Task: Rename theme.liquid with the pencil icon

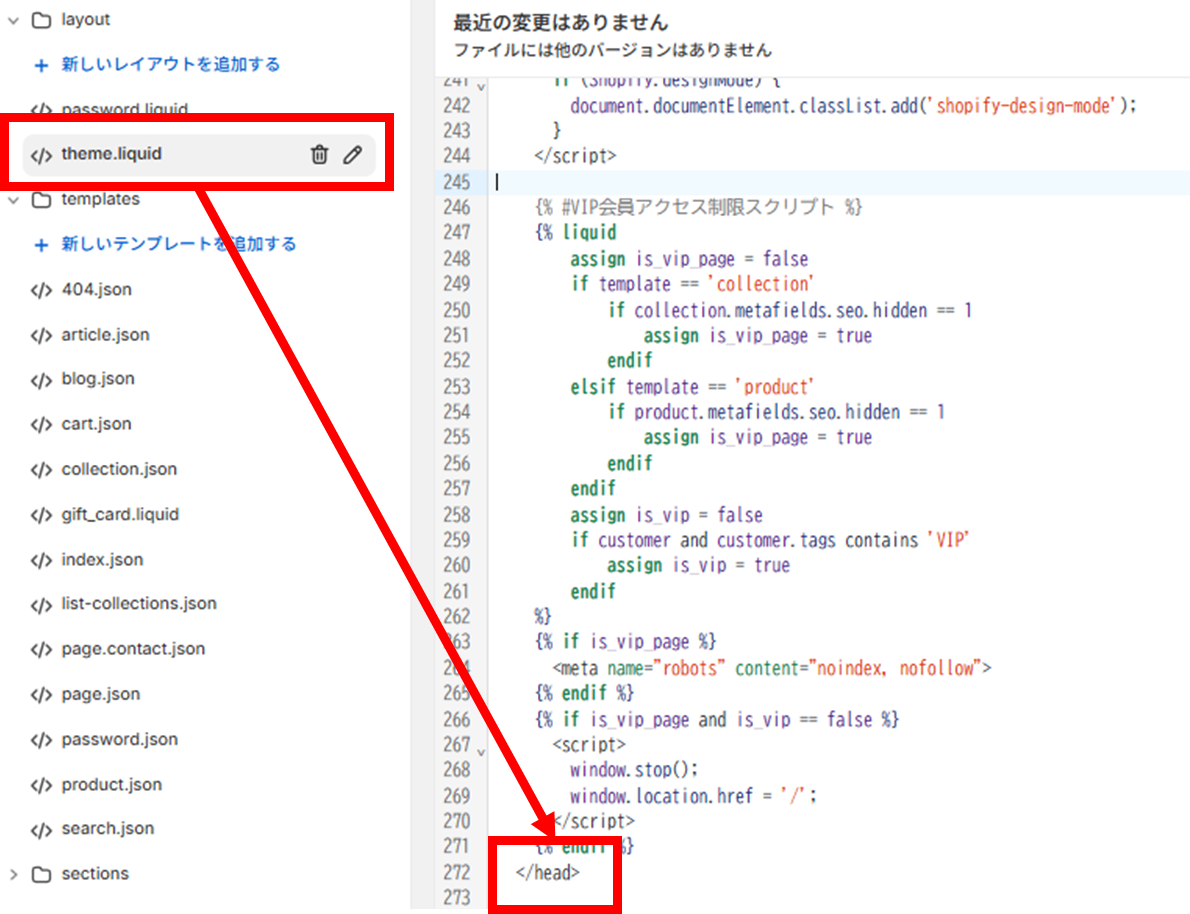Action: coord(352,154)
